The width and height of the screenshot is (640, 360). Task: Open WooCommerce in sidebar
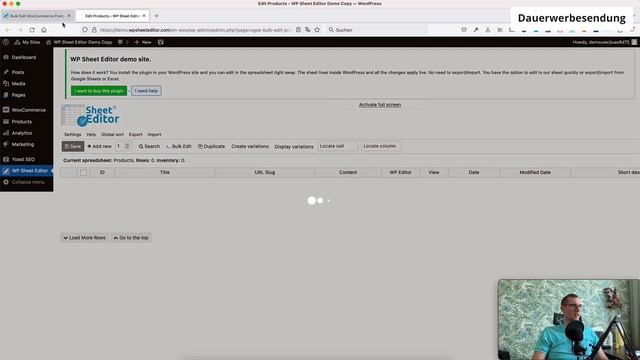point(29,110)
